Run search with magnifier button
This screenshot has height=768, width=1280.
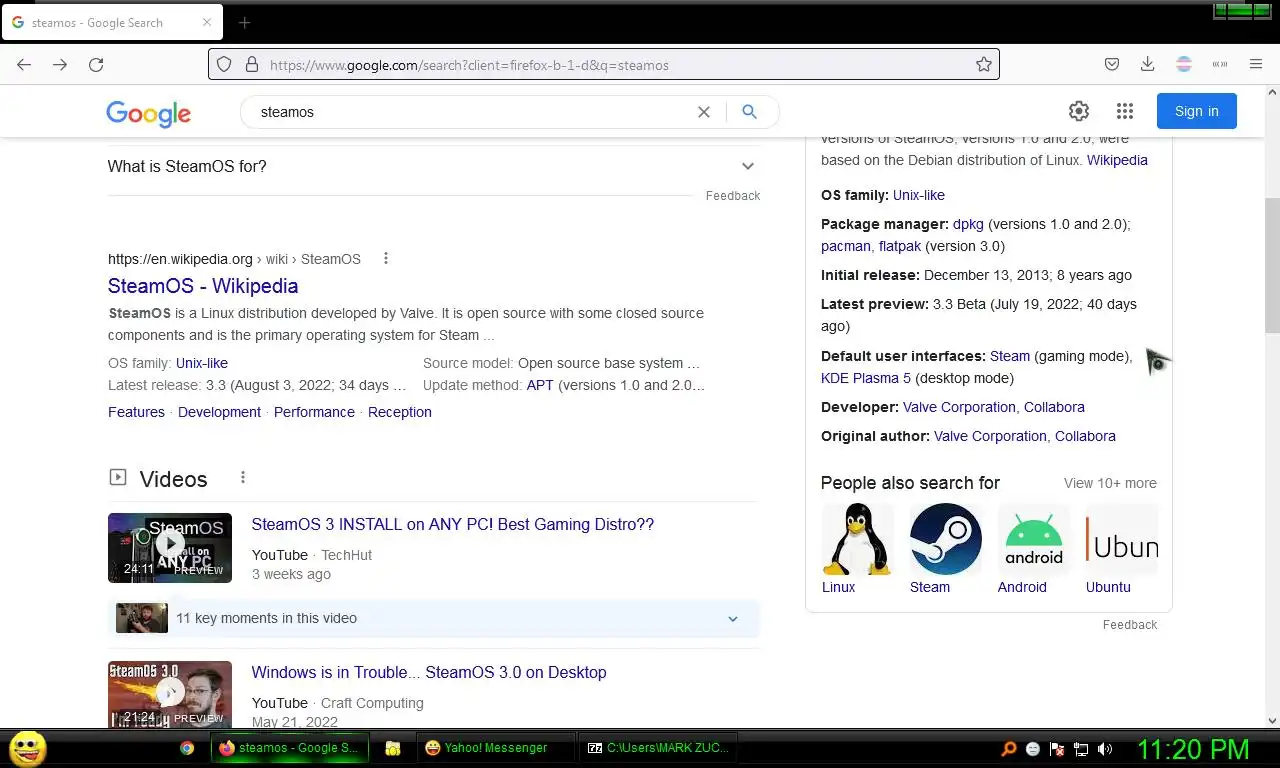click(x=749, y=112)
